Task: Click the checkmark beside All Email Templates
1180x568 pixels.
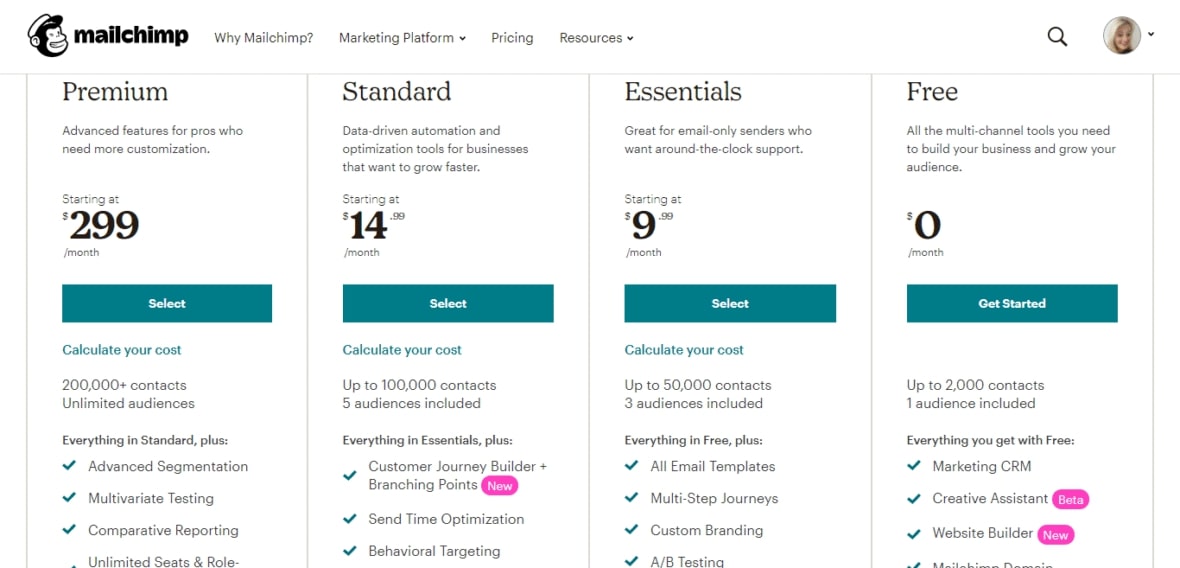Action: point(632,466)
